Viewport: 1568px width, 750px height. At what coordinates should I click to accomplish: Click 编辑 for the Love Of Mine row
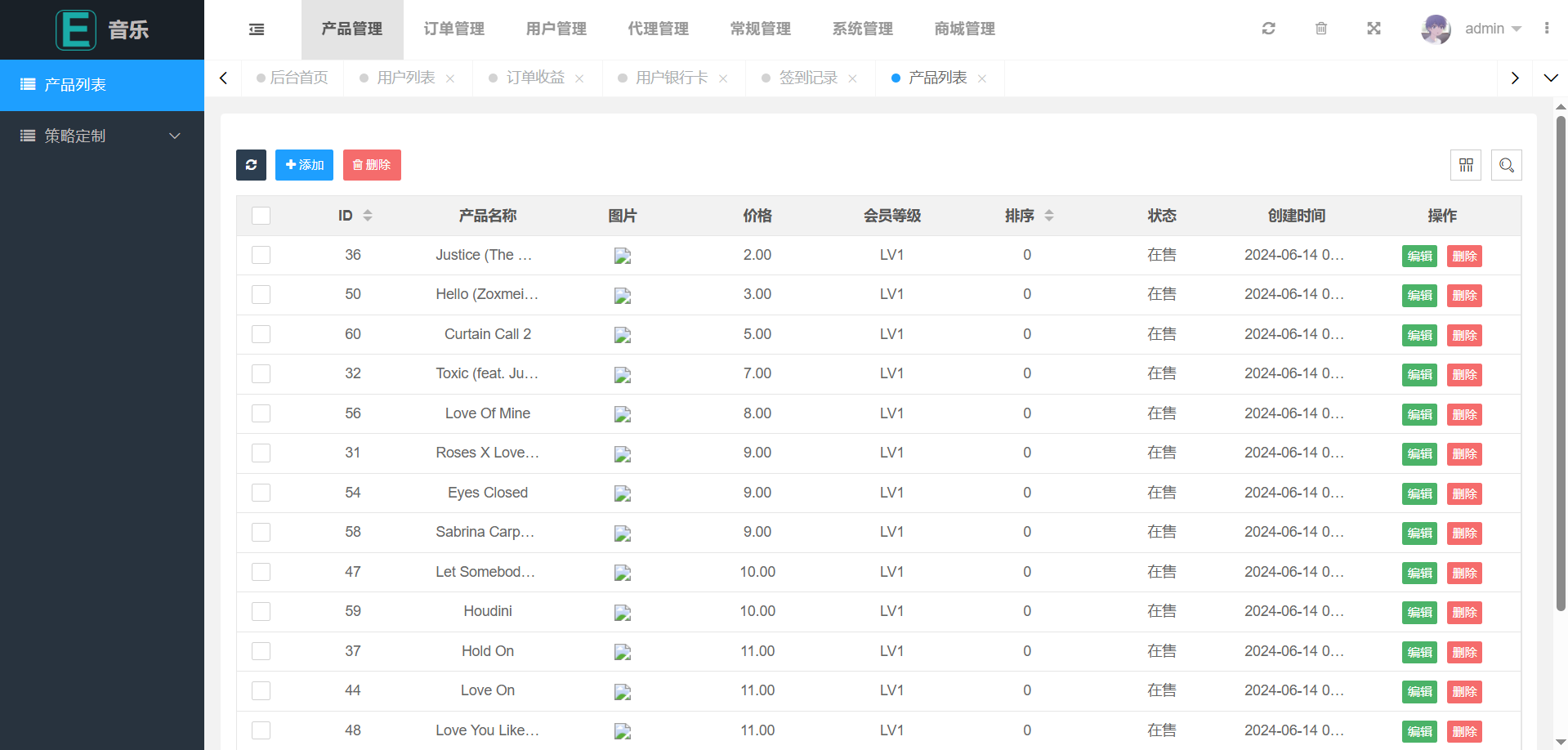point(1419,414)
